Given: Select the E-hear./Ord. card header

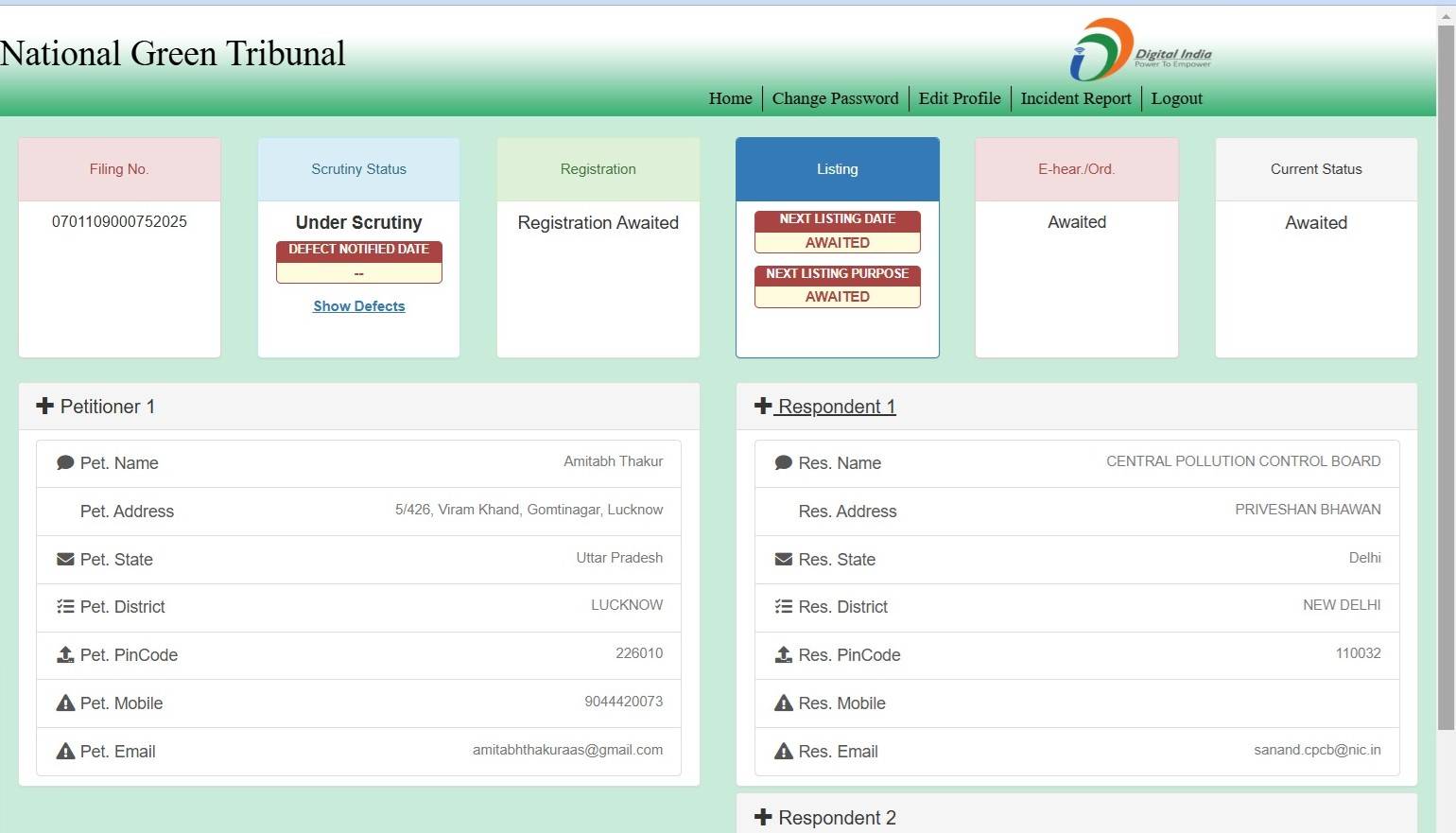Looking at the screenshot, I should 1077,169.
